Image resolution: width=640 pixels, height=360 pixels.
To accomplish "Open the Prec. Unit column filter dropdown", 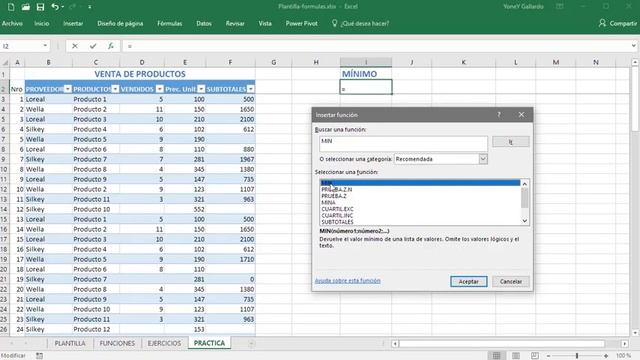I will (201, 89).
